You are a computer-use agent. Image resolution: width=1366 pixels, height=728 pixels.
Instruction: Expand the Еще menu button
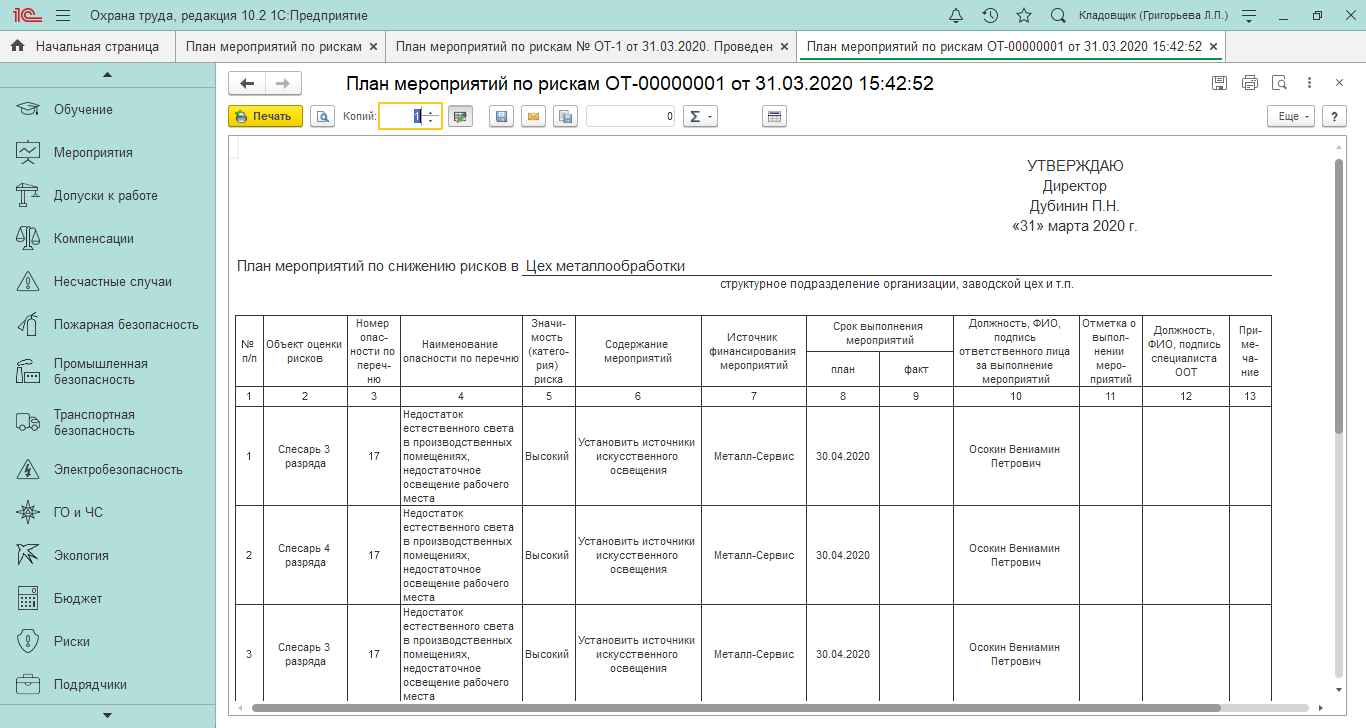point(1290,117)
